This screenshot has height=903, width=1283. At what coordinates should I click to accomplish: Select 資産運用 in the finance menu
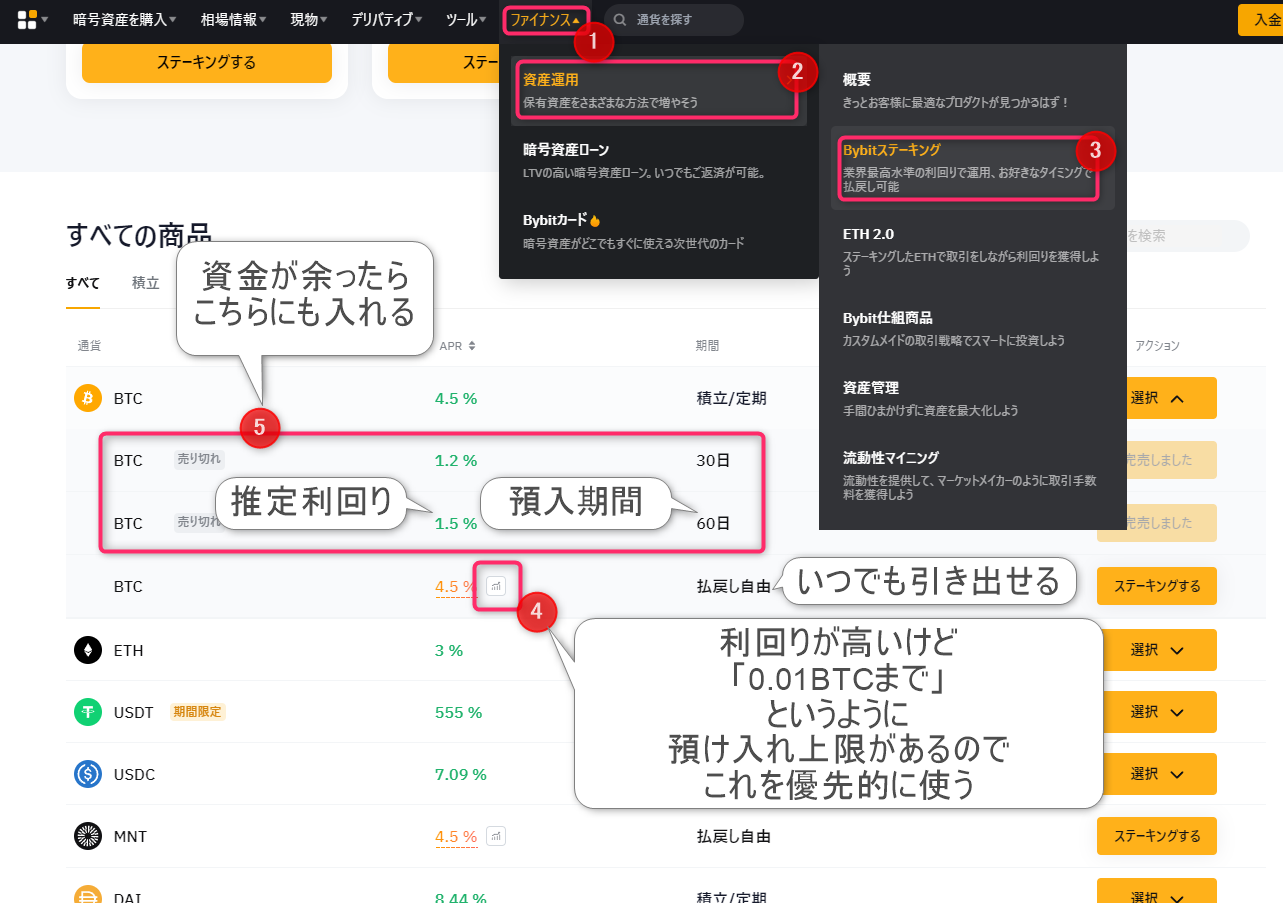click(659, 90)
